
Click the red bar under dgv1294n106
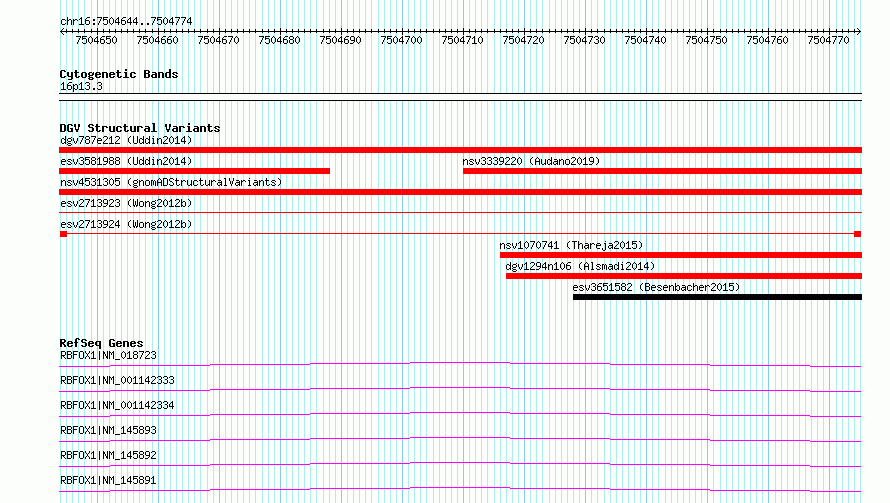[684, 276]
